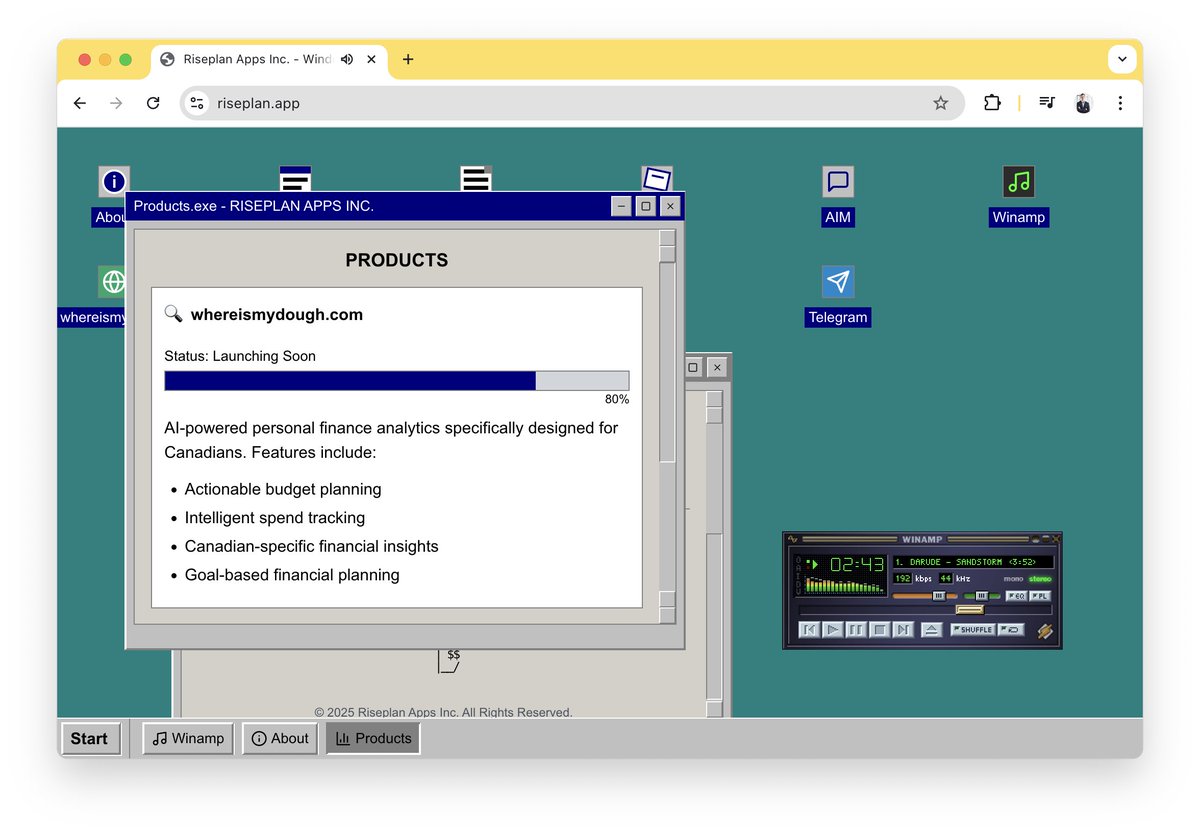
Task: Close the window behind Products.exe
Action: point(717,368)
